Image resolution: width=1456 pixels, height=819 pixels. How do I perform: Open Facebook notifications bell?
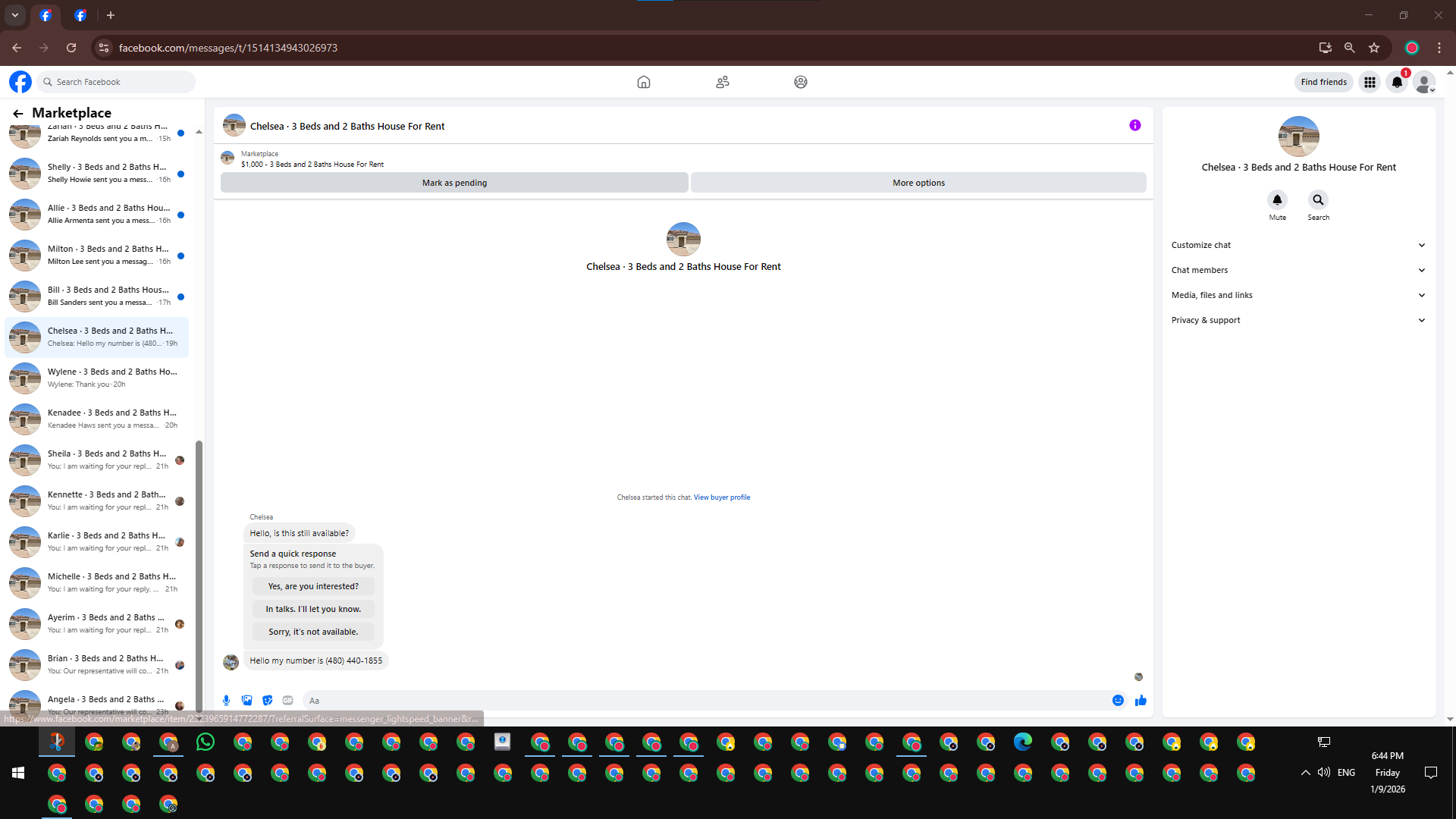tap(1397, 82)
